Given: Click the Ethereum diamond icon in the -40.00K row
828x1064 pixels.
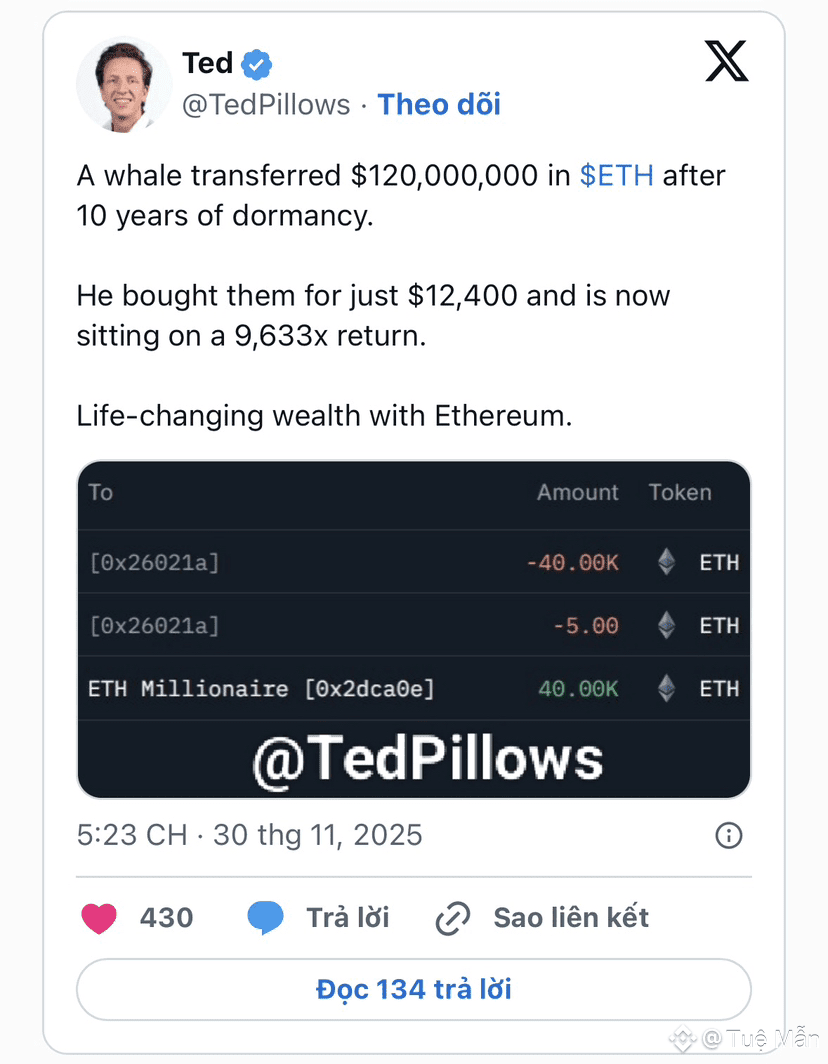Looking at the screenshot, I should 666,562.
